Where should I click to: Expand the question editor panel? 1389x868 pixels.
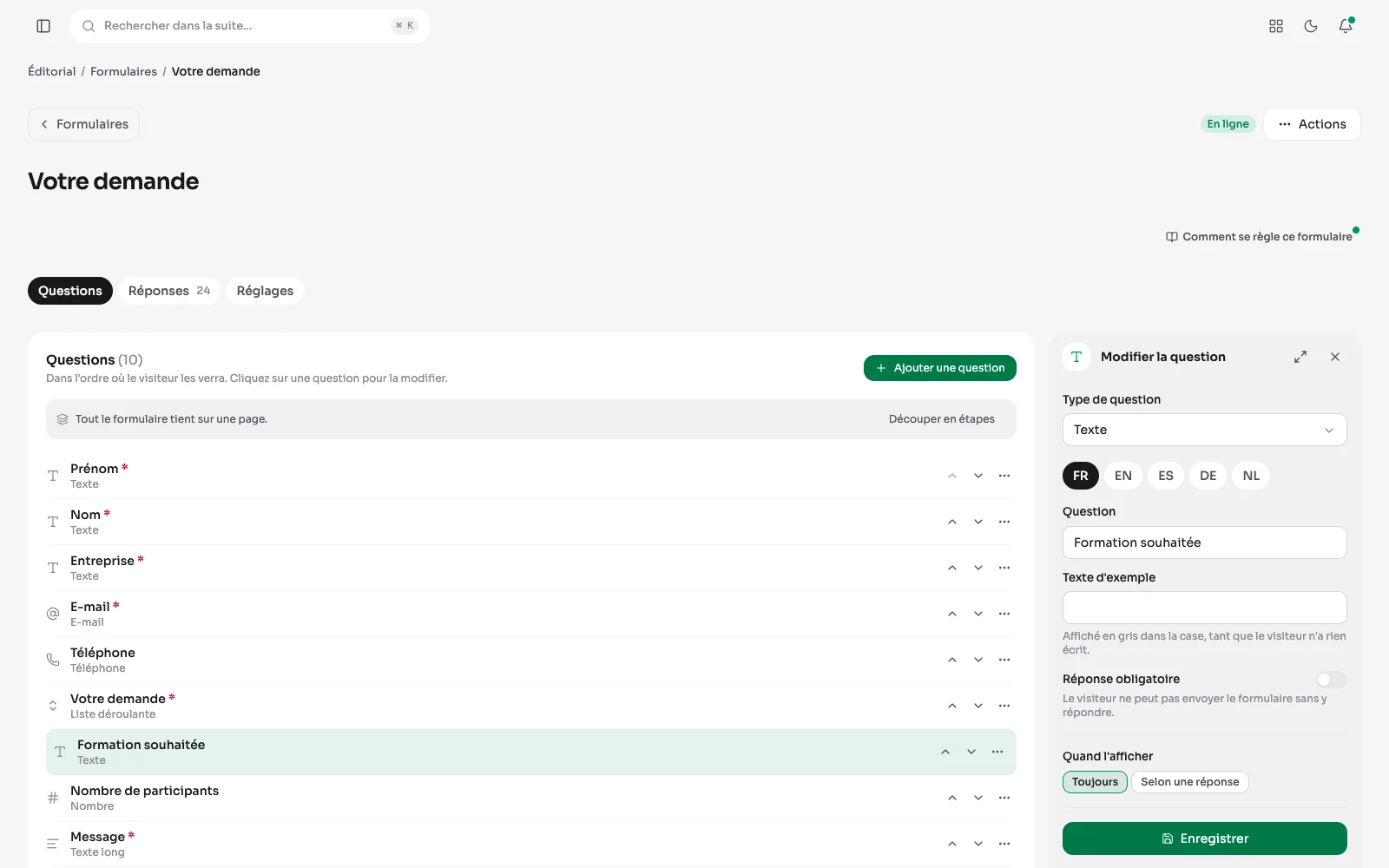pyautogui.click(x=1300, y=357)
